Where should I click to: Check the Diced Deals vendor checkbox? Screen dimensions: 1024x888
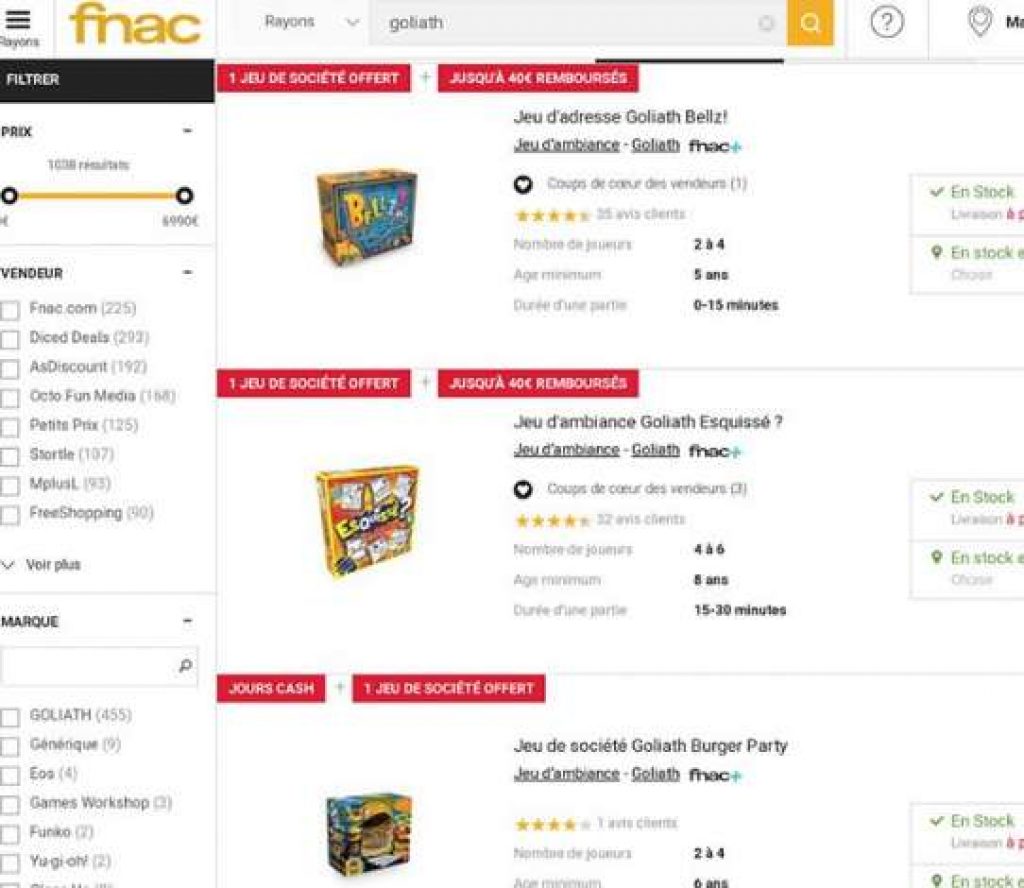click(10, 339)
